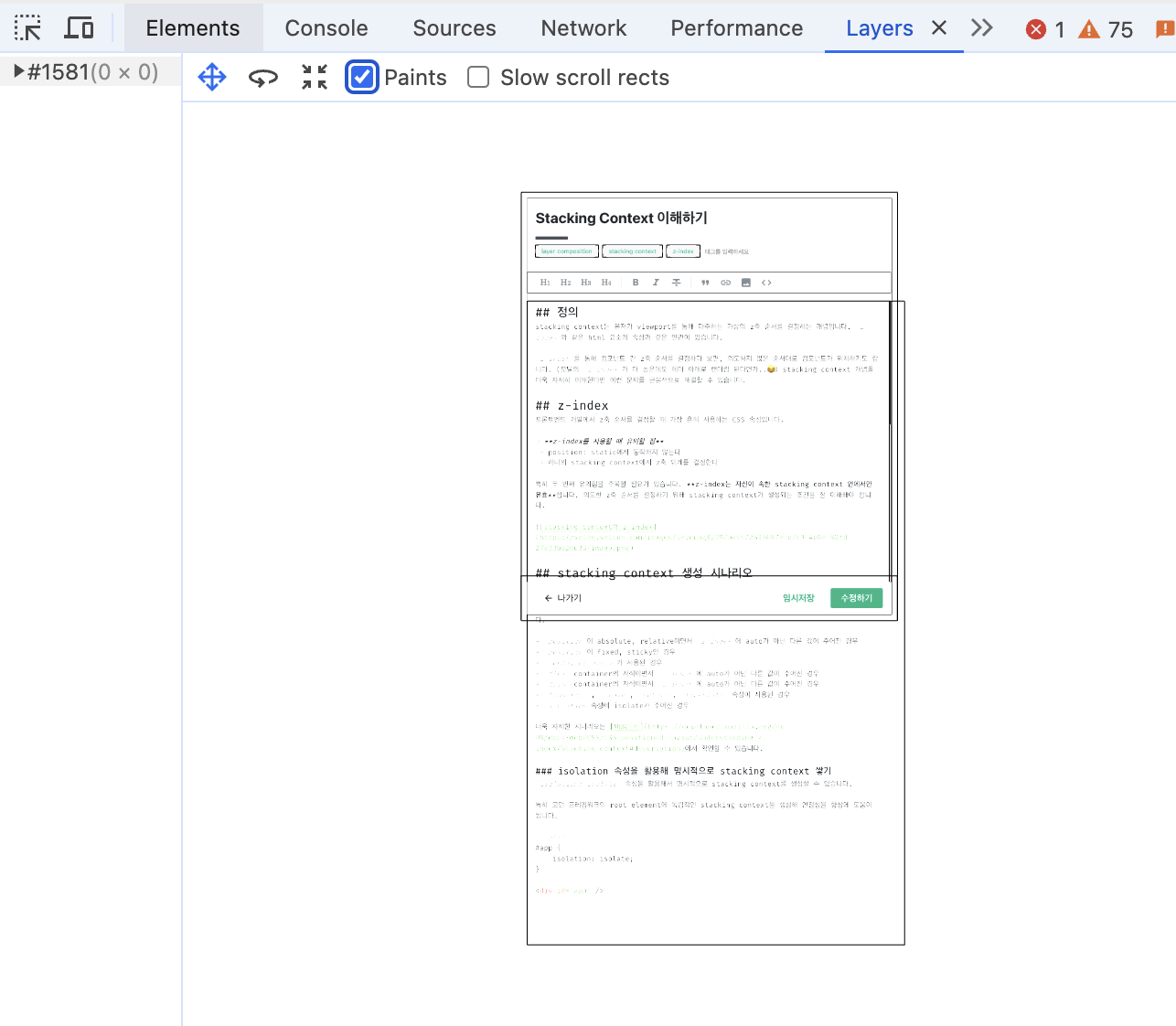Open the red error count indicator

point(1046,29)
